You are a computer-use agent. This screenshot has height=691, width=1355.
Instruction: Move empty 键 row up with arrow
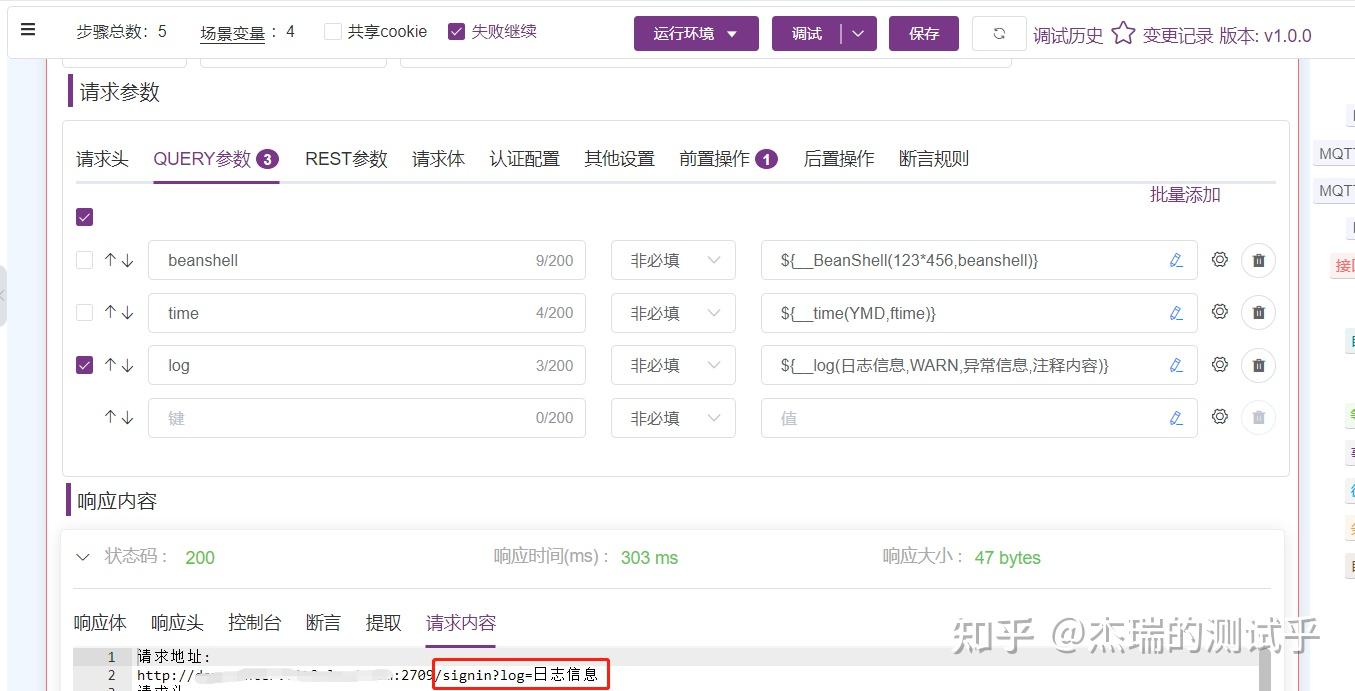[111, 417]
